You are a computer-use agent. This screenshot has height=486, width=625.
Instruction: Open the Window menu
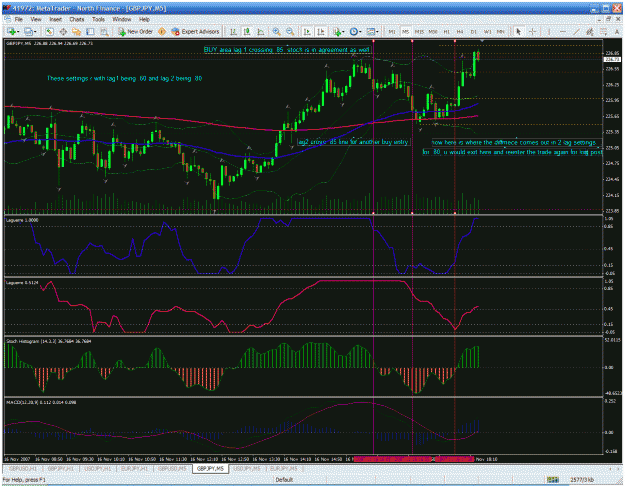122,19
